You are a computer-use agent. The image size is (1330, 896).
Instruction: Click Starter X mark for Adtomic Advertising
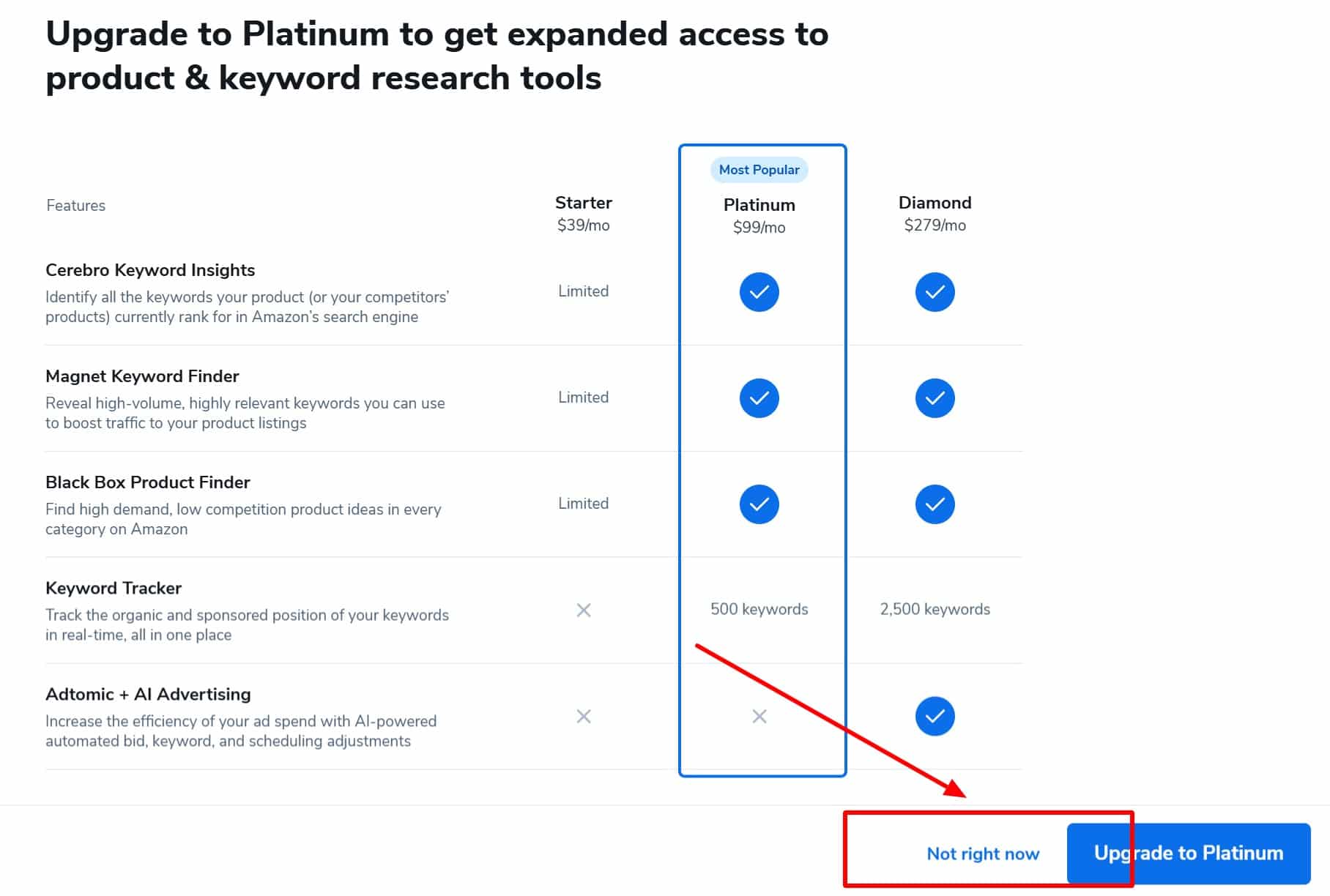(584, 716)
